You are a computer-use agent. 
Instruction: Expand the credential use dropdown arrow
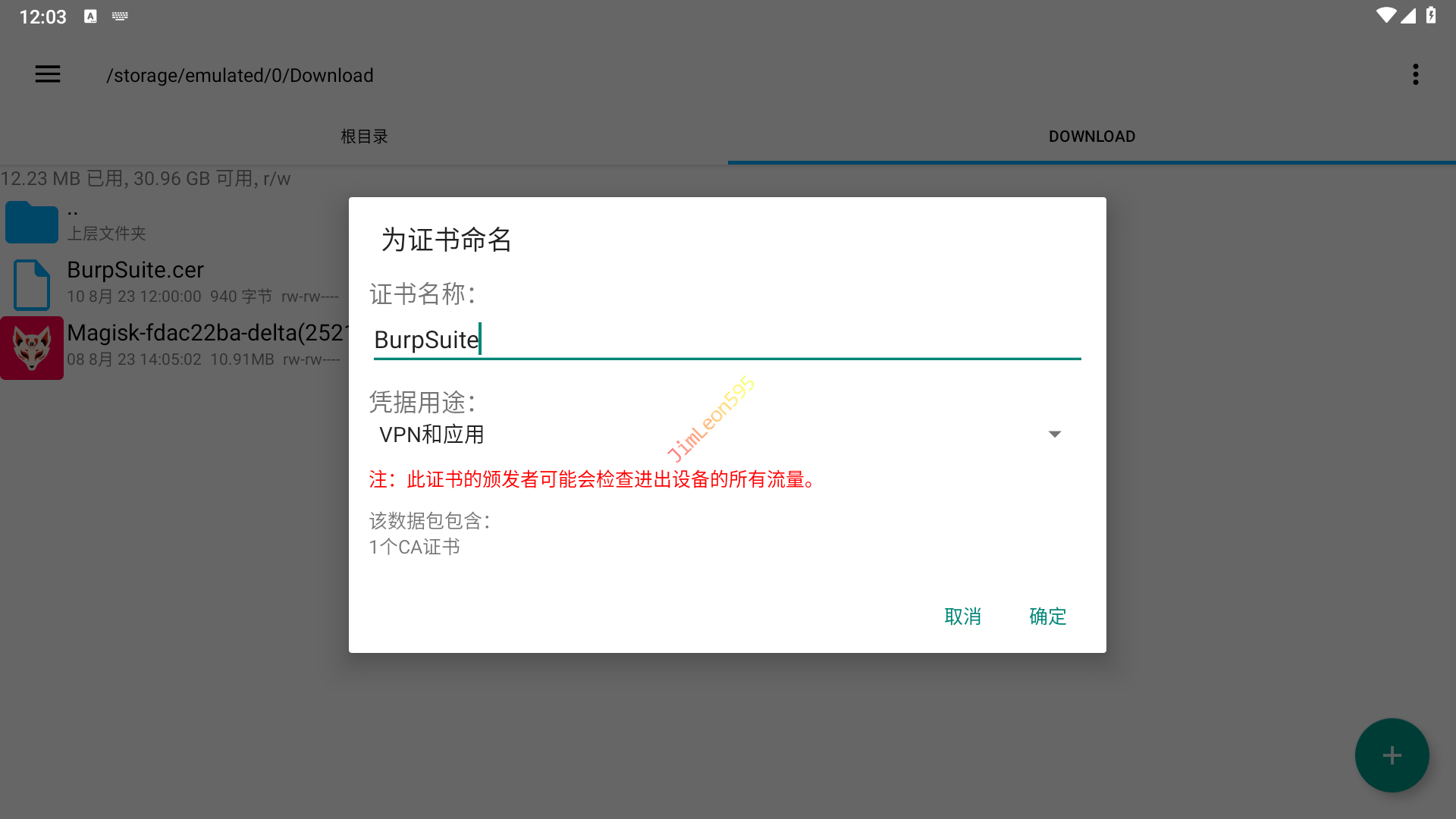click(1054, 434)
